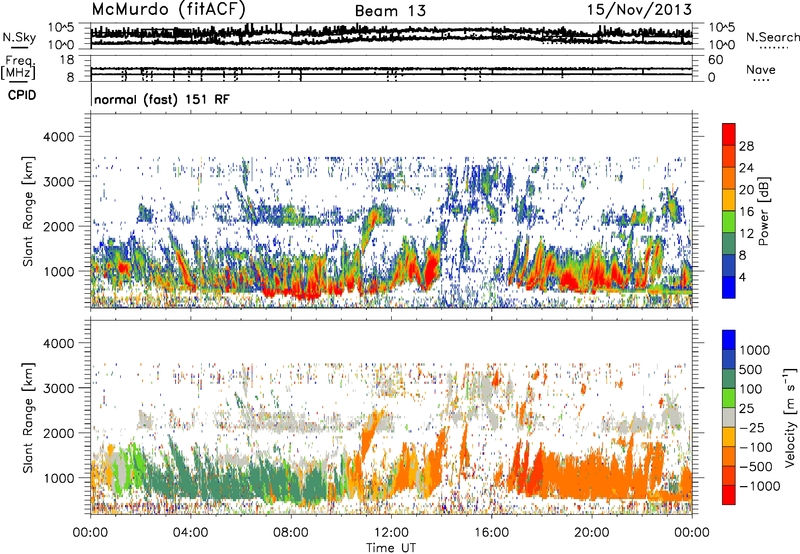Click the date 15/Nov/2013
Viewport: 800px width, 554px height.
(639, 9)
